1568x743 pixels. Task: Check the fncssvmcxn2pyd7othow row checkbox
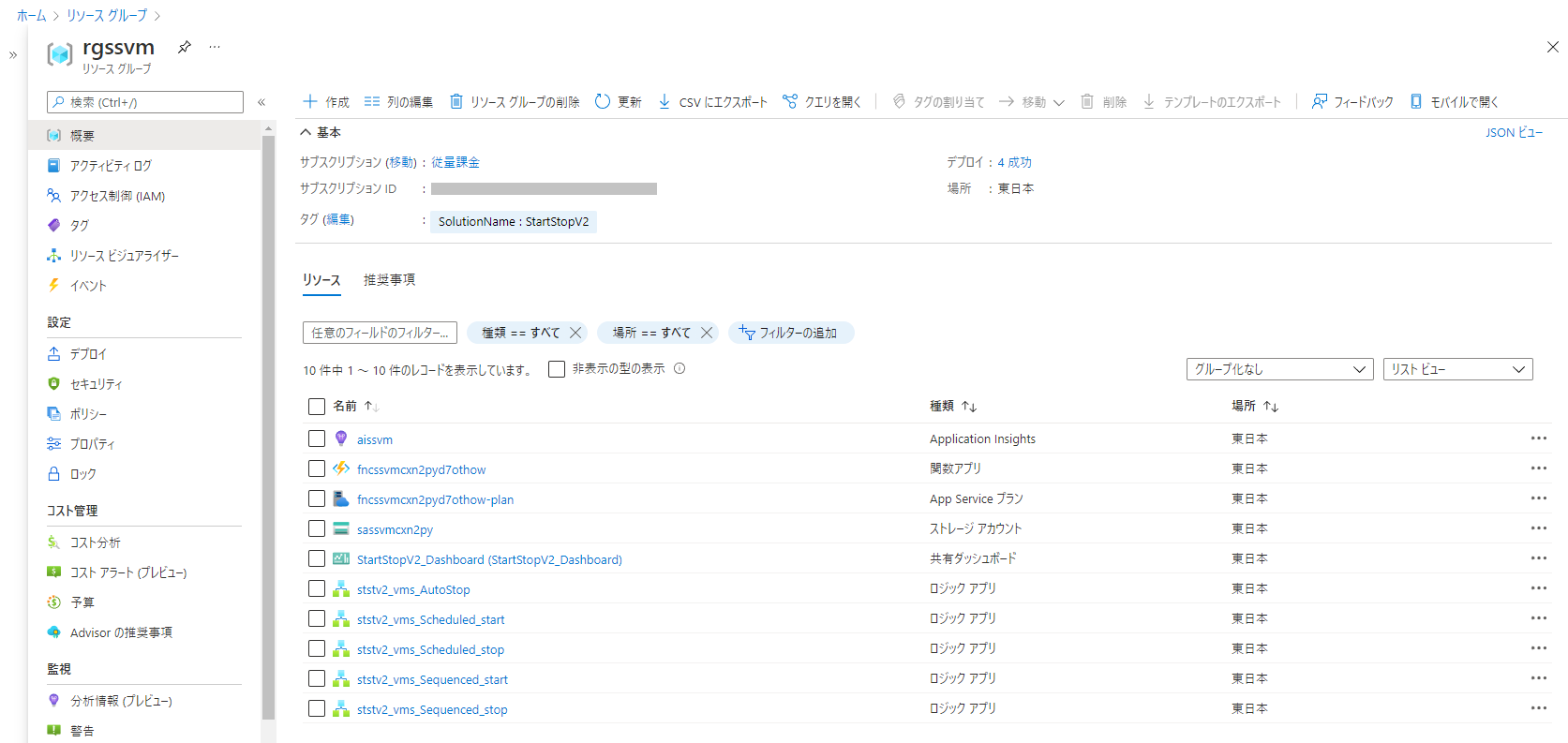click(317, 468)
